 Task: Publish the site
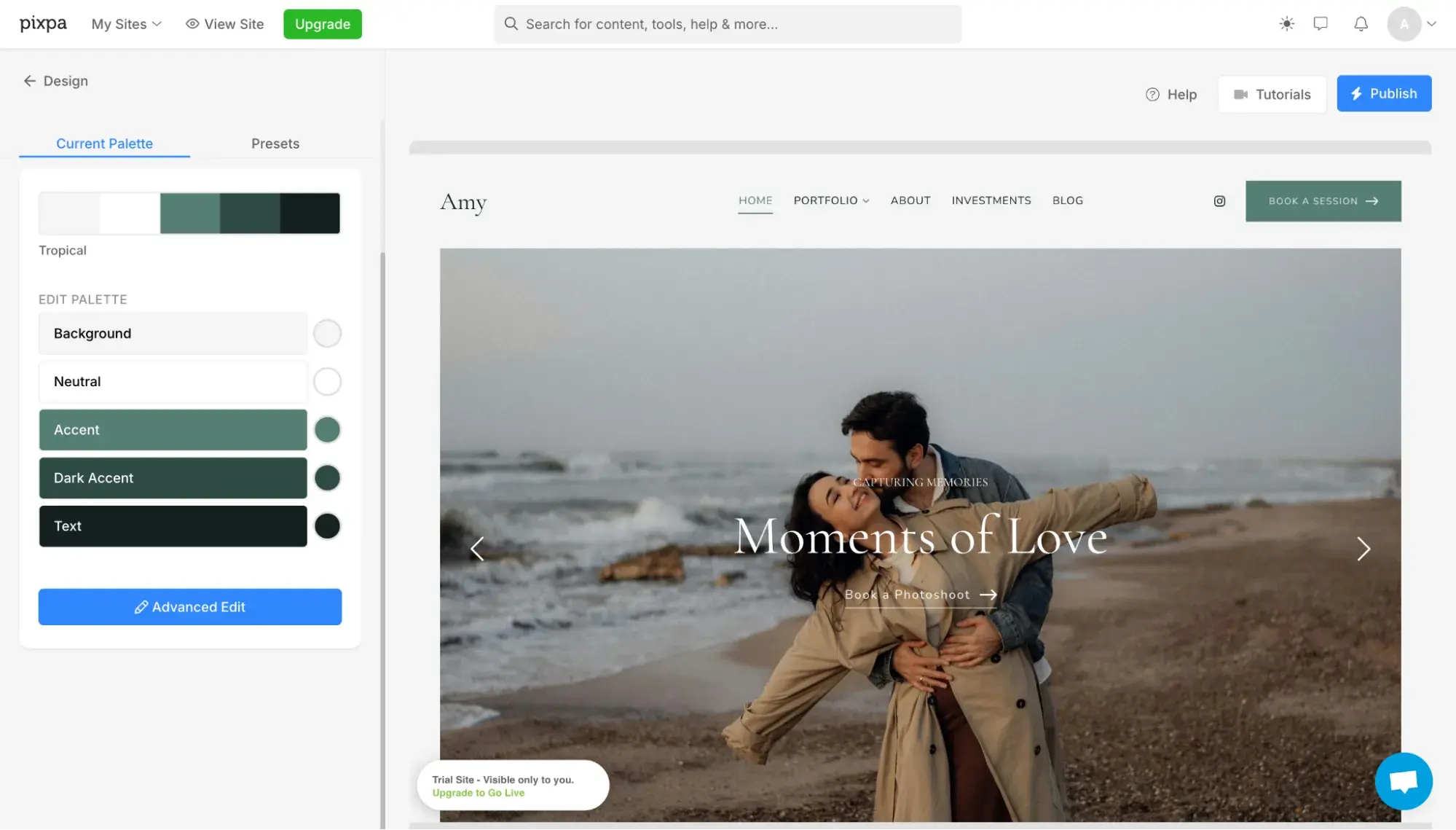[1383, 93]
